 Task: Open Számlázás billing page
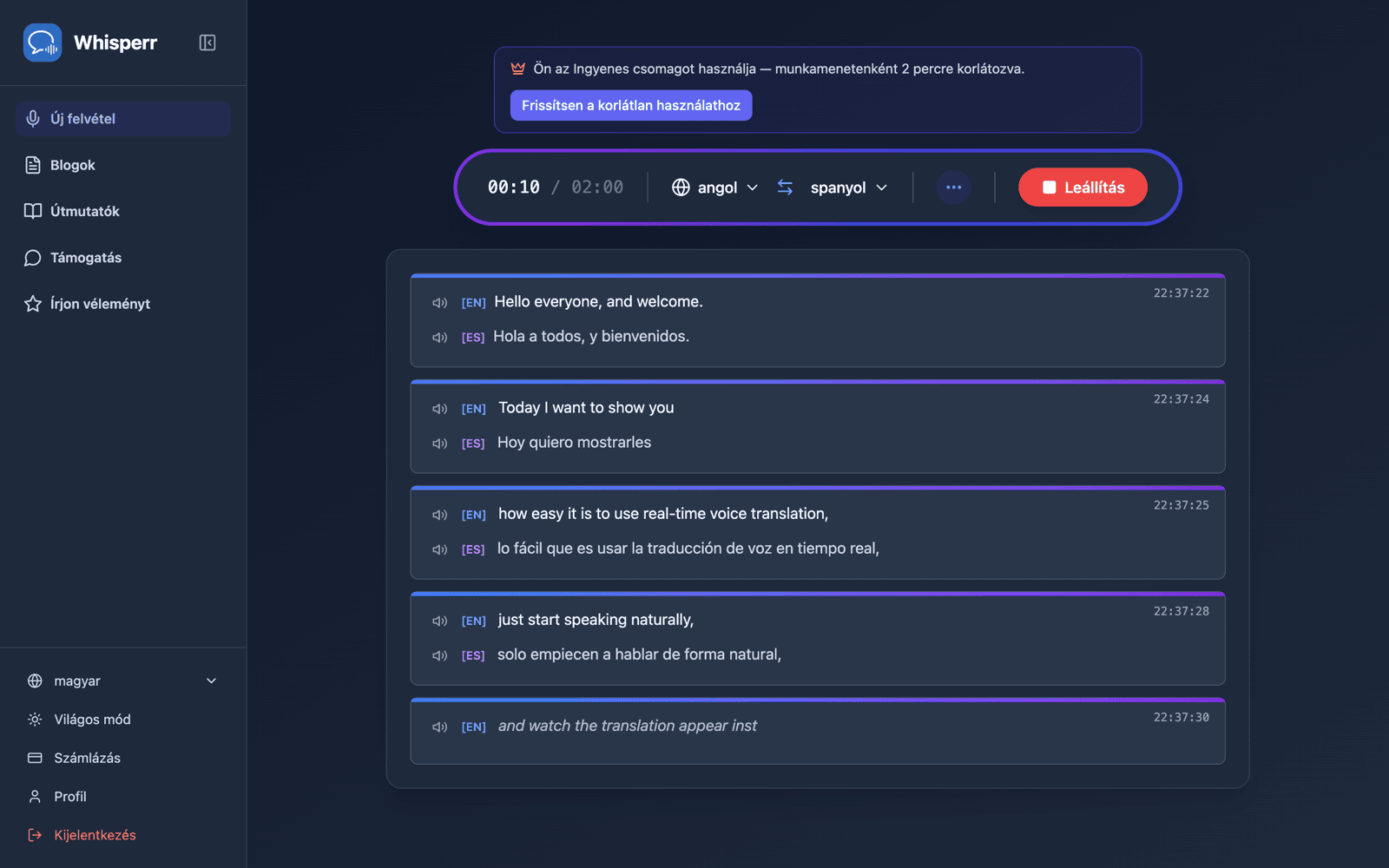click(122, 758)
